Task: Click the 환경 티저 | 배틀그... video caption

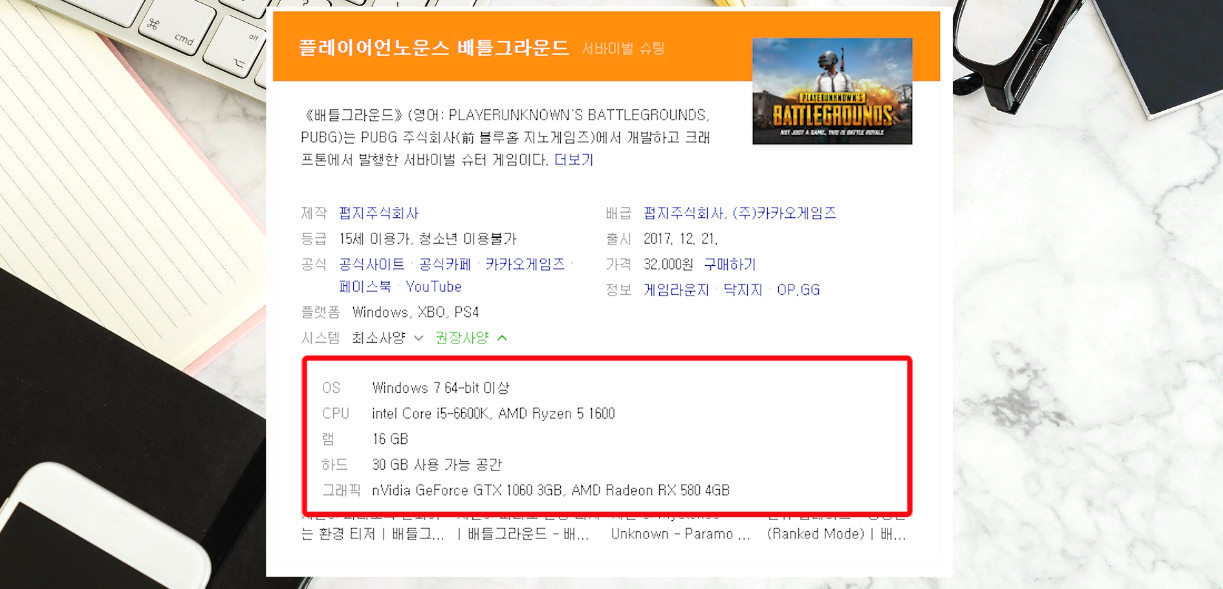Action: click(x=373, y=534)
